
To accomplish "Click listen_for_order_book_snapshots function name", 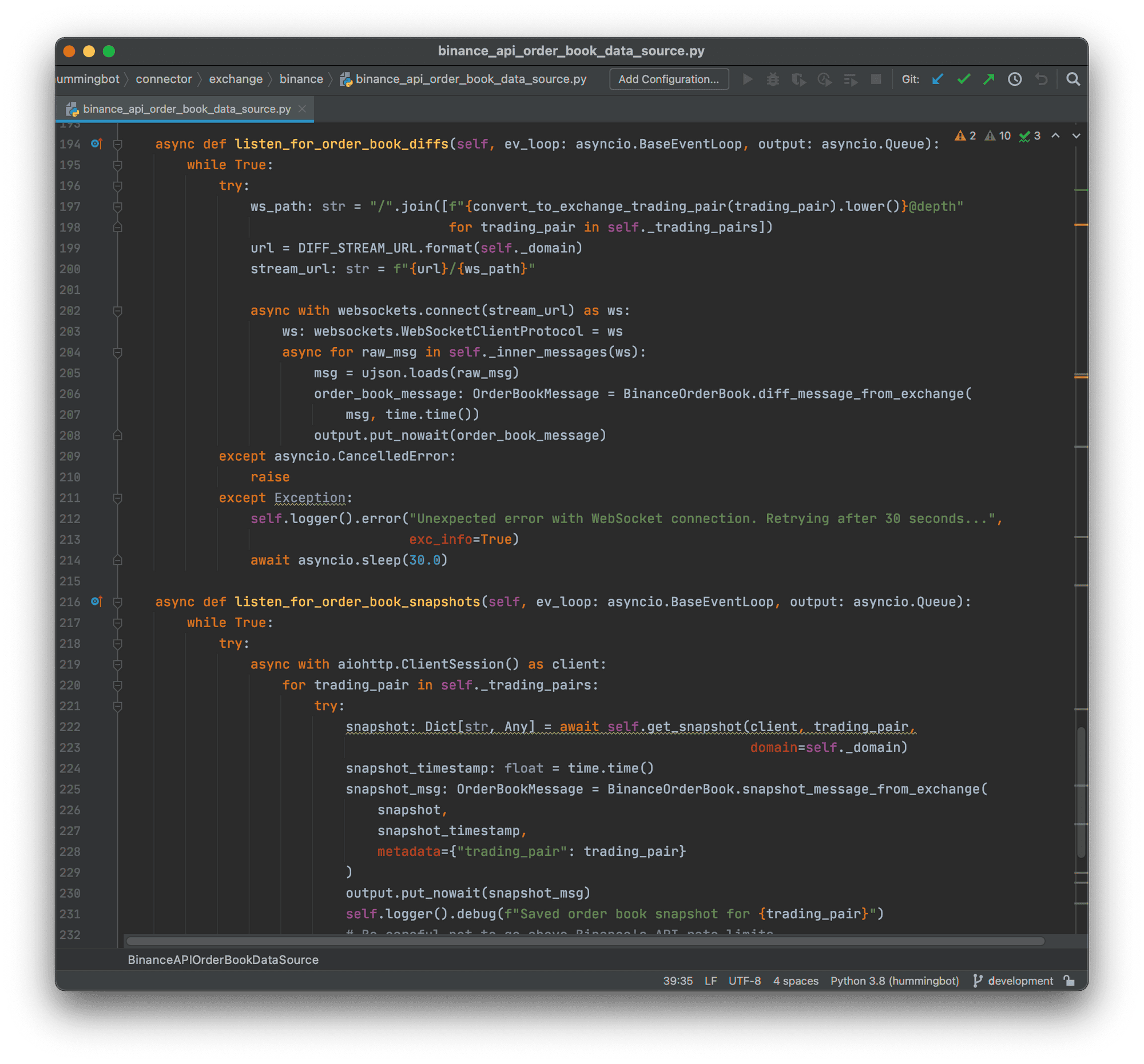I will pyautogui.click(x=357, y=601).
